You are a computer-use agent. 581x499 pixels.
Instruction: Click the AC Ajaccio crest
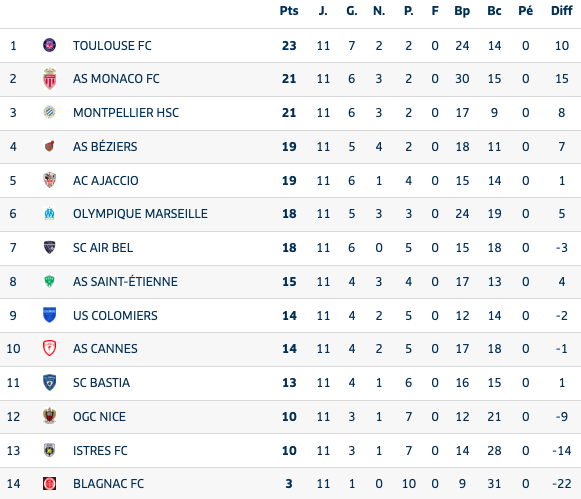coord(50,180)
